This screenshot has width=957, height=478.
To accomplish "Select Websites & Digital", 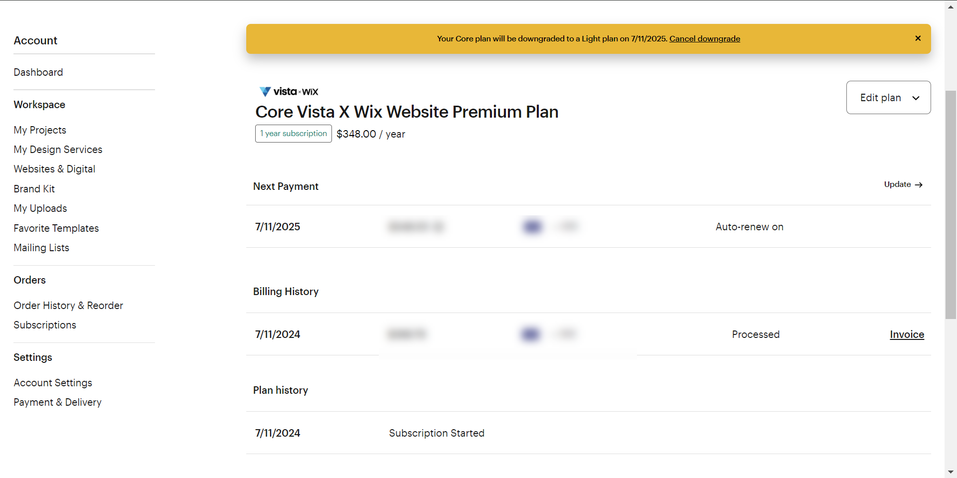I will point(54,169).
